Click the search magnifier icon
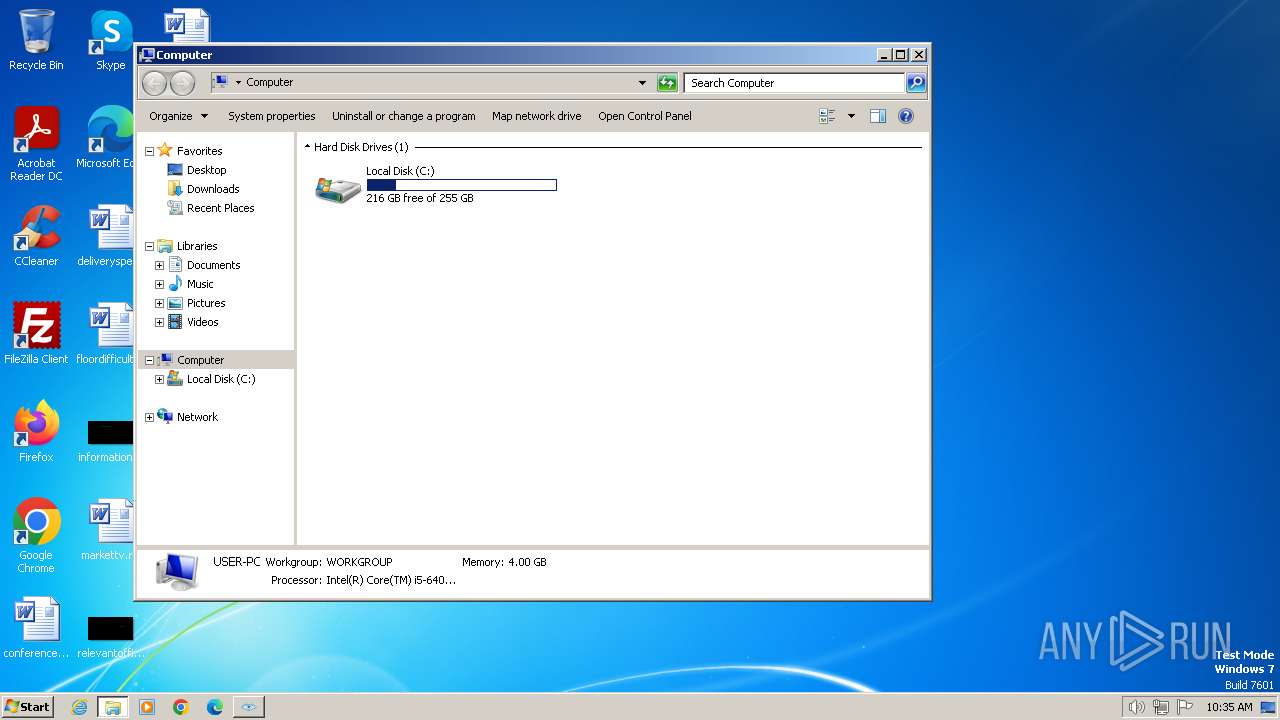The height and width of the screenshot is (720, 1280). [916, 83]
